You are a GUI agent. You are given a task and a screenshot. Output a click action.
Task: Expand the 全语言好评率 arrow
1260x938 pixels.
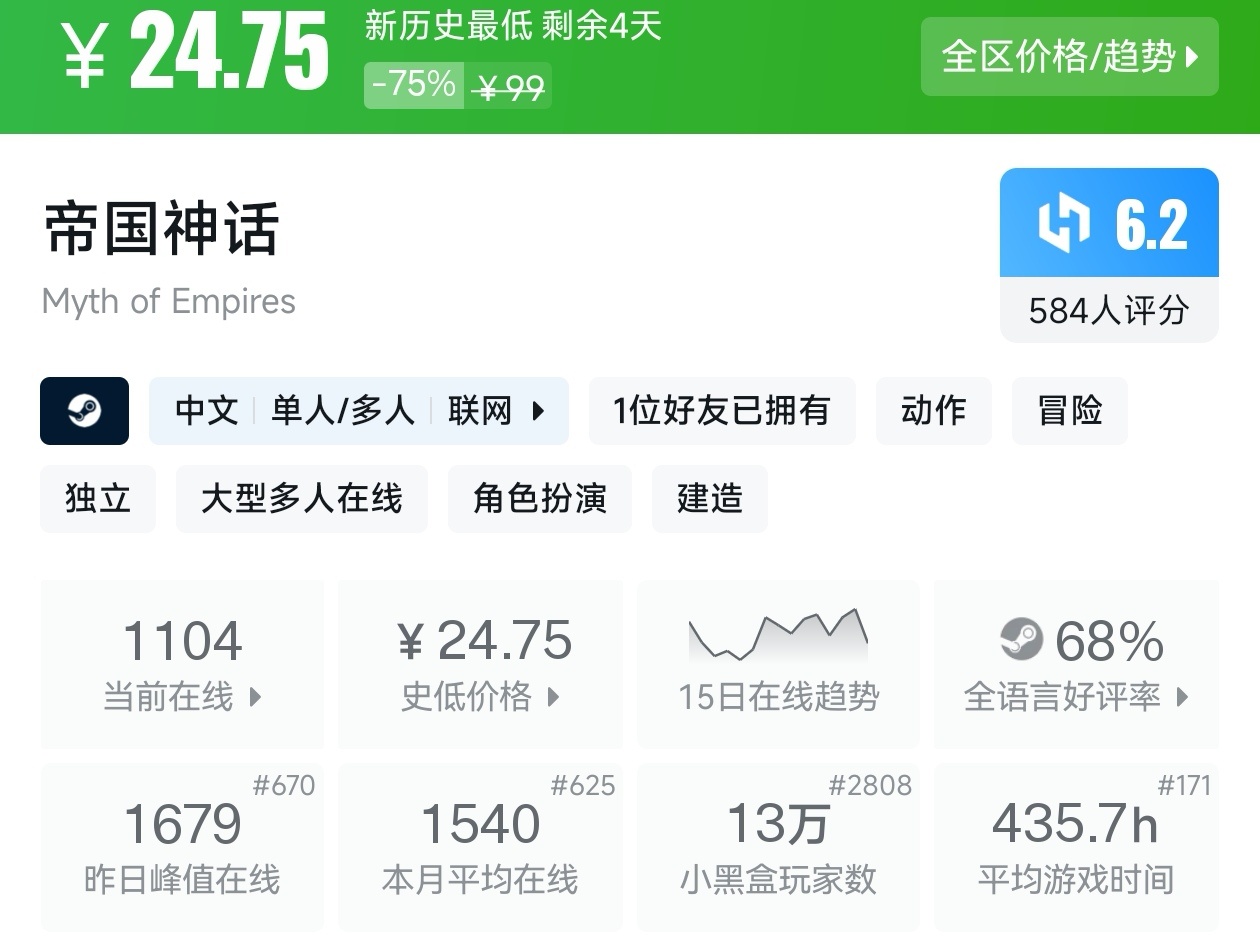[1182, 697]
